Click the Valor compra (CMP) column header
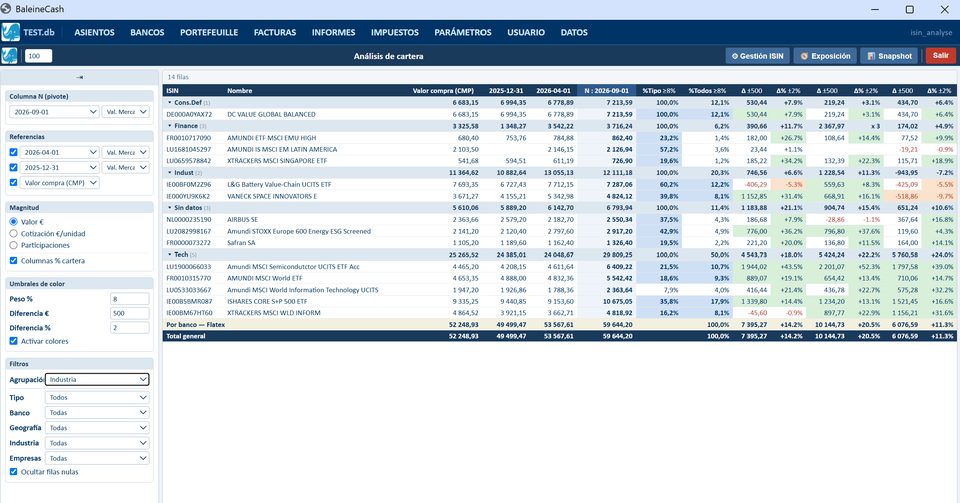This screenshot has height=503, width=960. click(x=443, y=91)
